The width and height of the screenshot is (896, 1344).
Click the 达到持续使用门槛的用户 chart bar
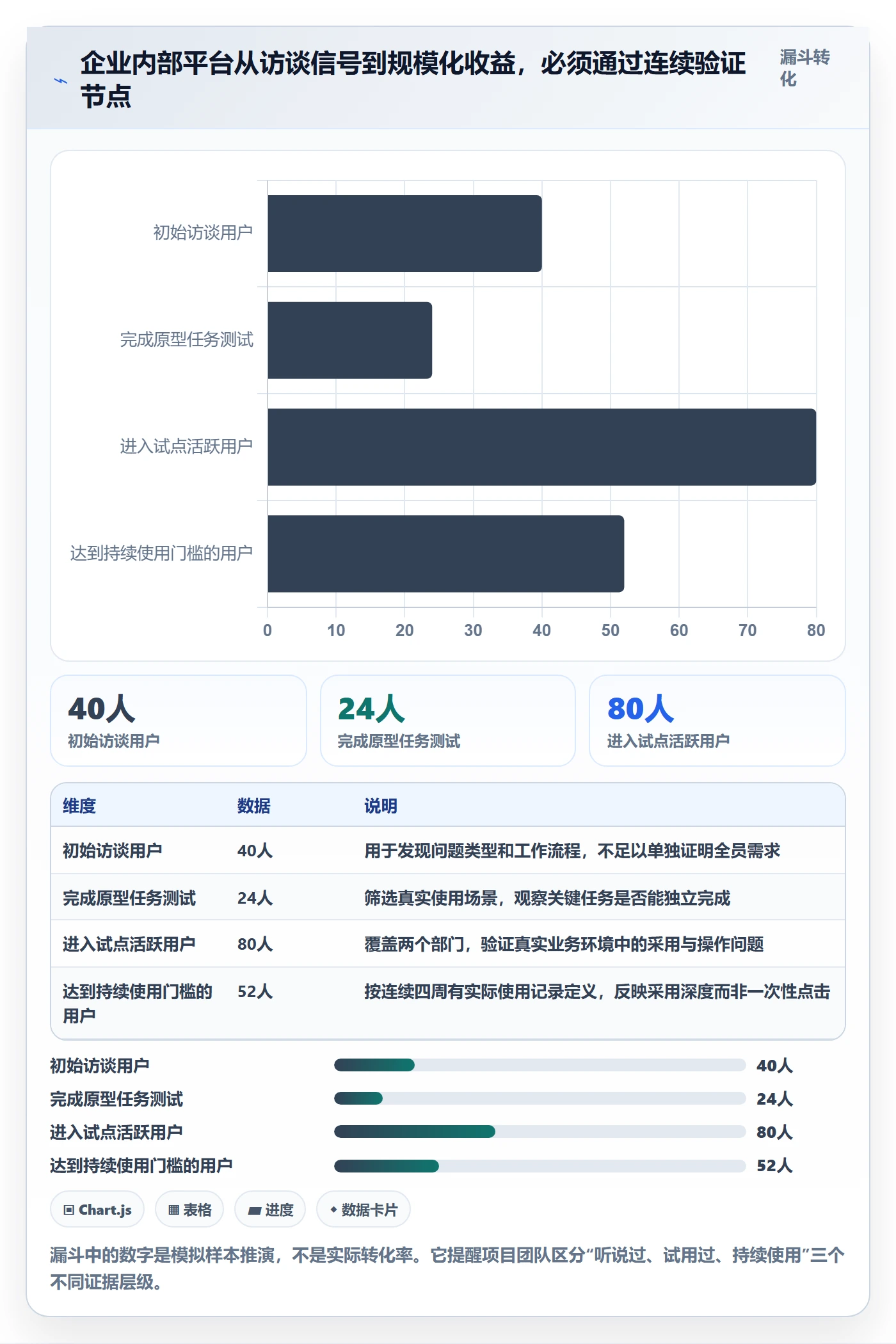[x=445, y=554]
